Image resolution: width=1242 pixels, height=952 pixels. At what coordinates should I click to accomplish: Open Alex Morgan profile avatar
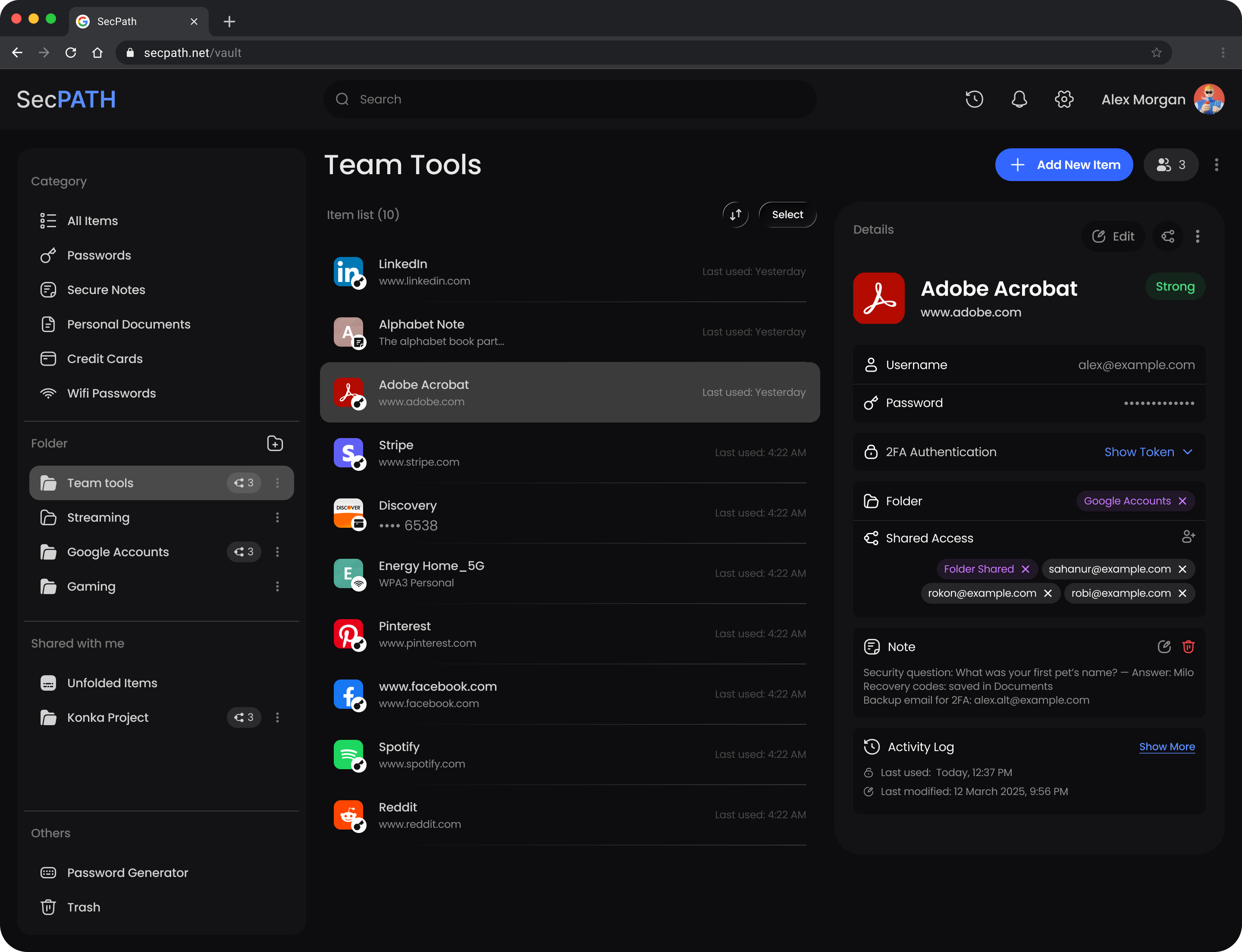coord(1208,99)
